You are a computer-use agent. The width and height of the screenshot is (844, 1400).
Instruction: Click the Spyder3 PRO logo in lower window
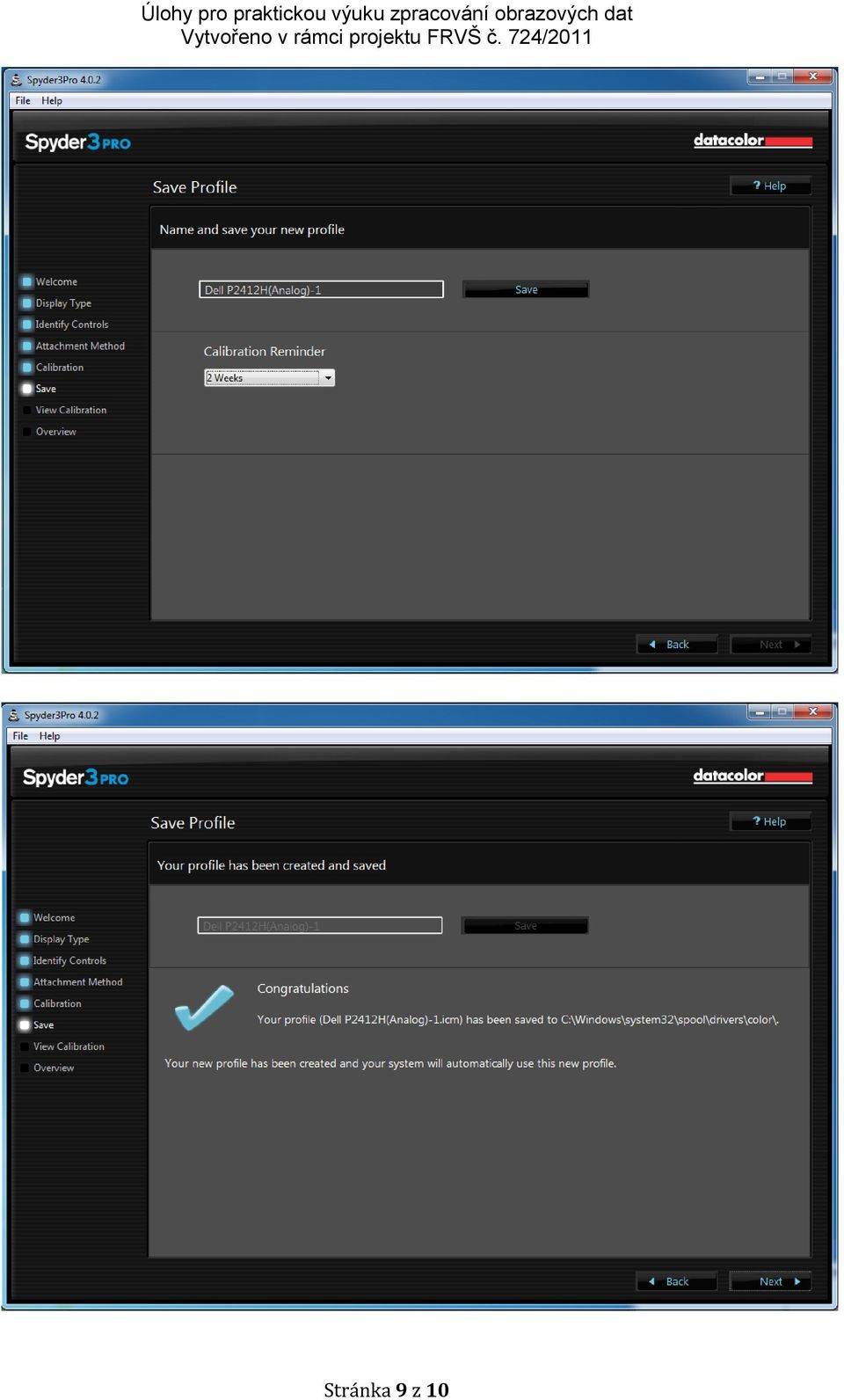76,777
